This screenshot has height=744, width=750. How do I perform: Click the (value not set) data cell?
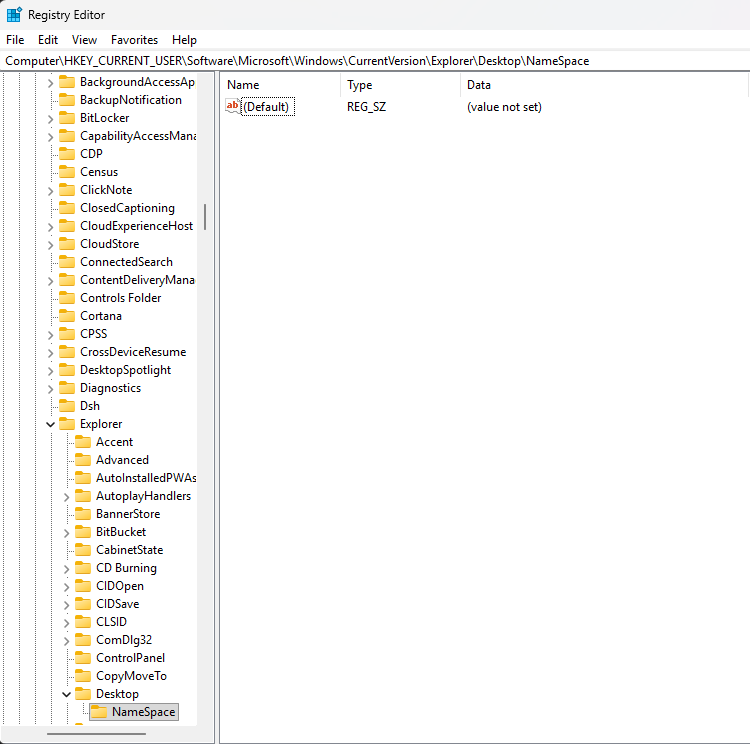click(504, 107)
